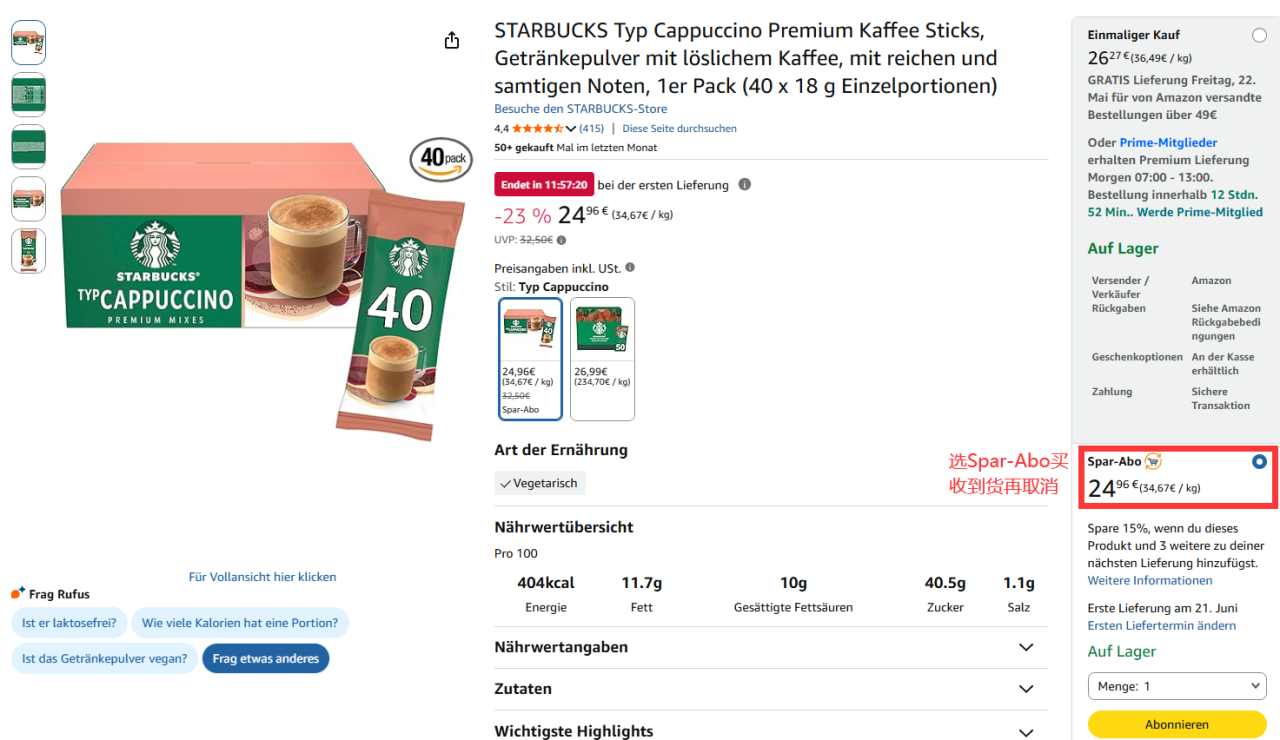The image size is (1280, 740).
Task: Open 'Besuche den STARBUCKS-Store' link
Action: [581, 109]
